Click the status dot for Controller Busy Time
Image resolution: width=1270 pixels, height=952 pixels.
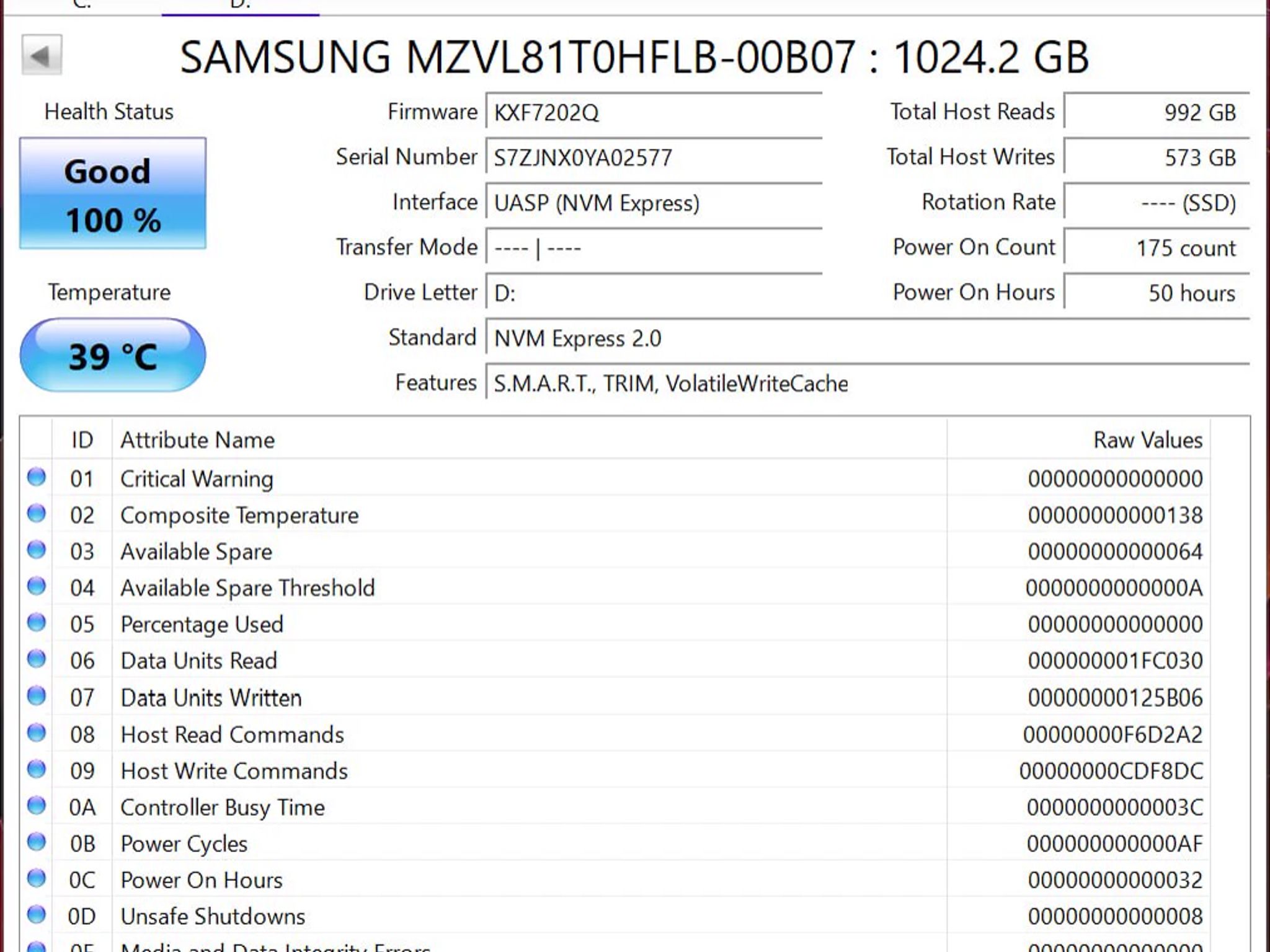[37, 806]
